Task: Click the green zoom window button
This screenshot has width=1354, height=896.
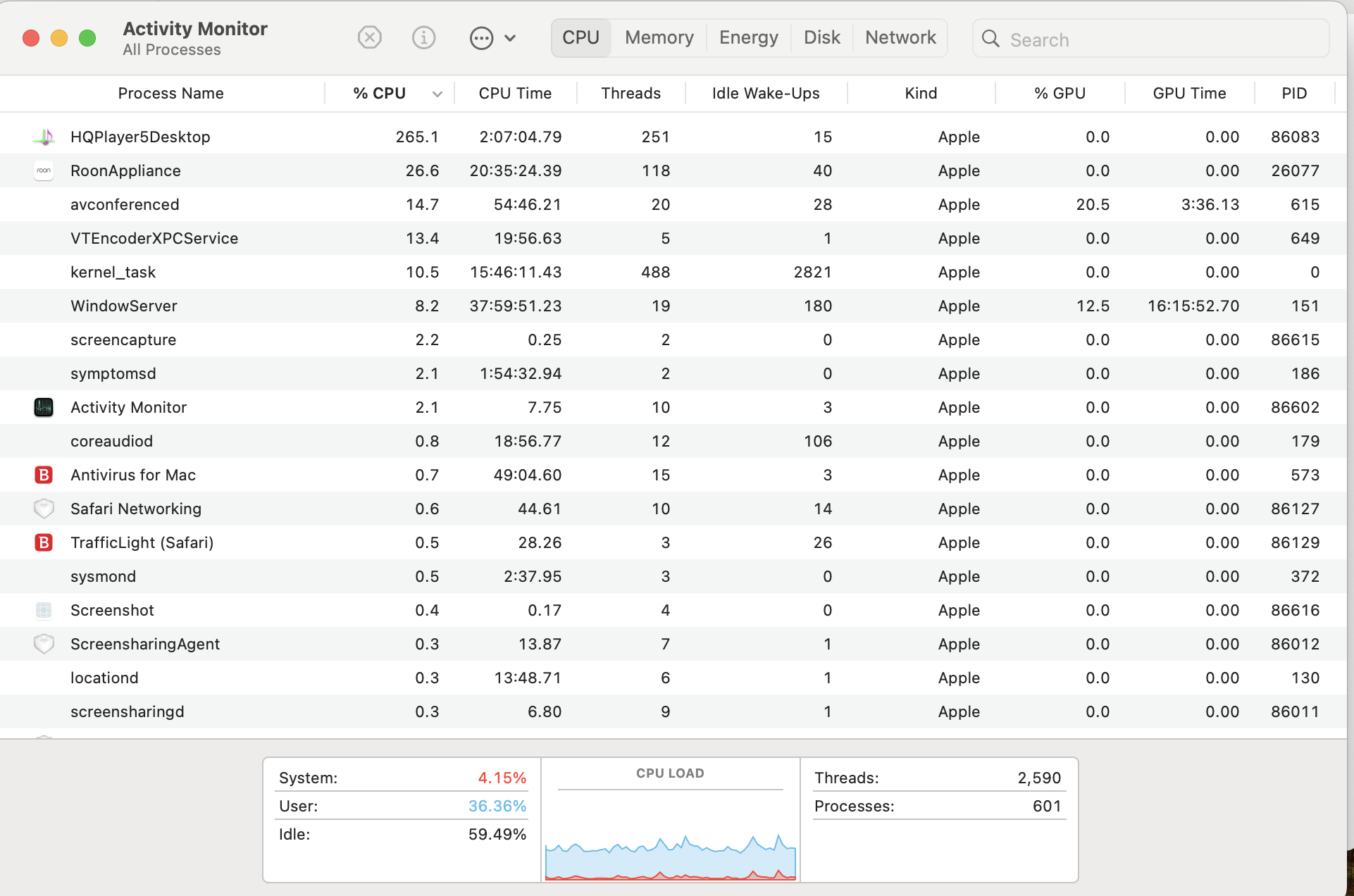Action: (87, 38)
